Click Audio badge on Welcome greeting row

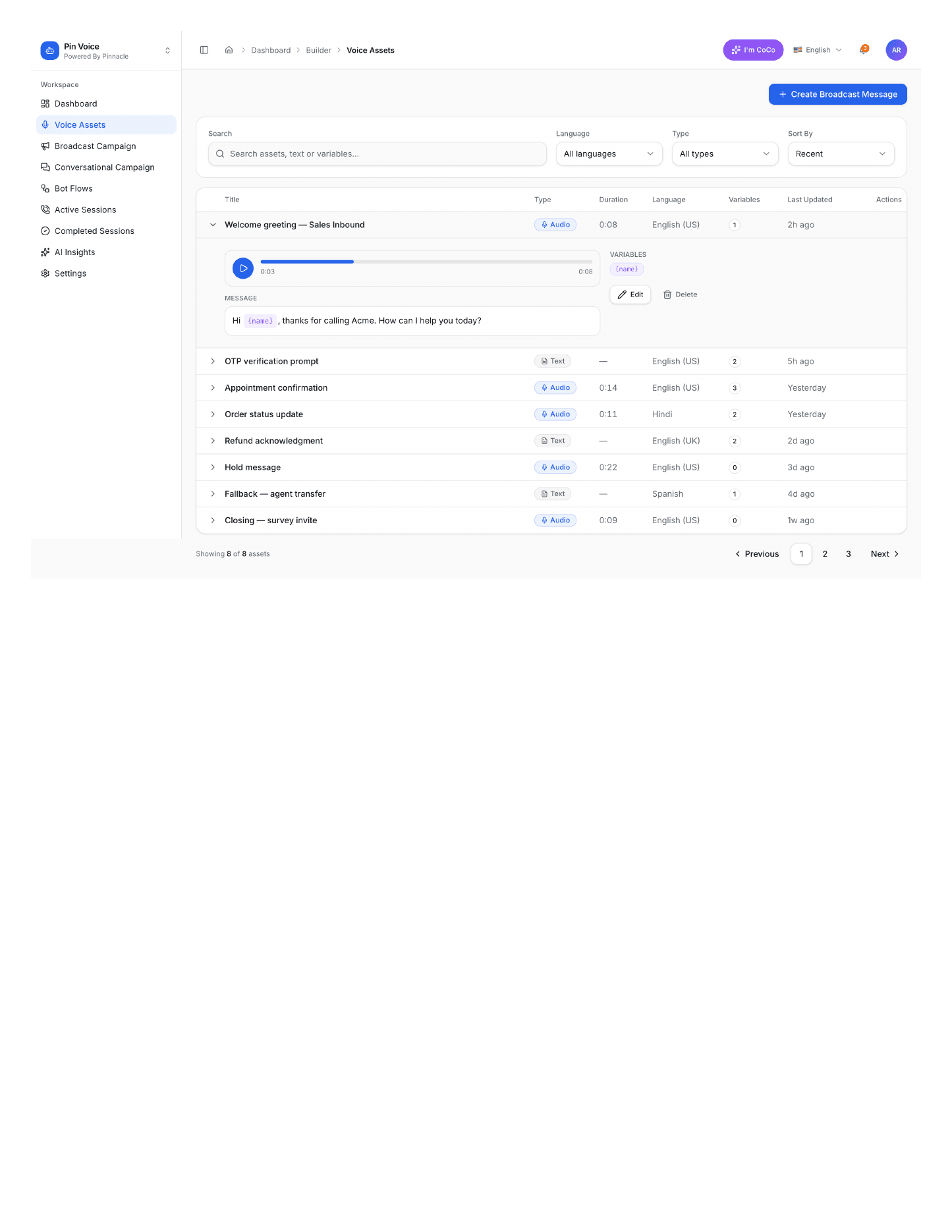555,225
